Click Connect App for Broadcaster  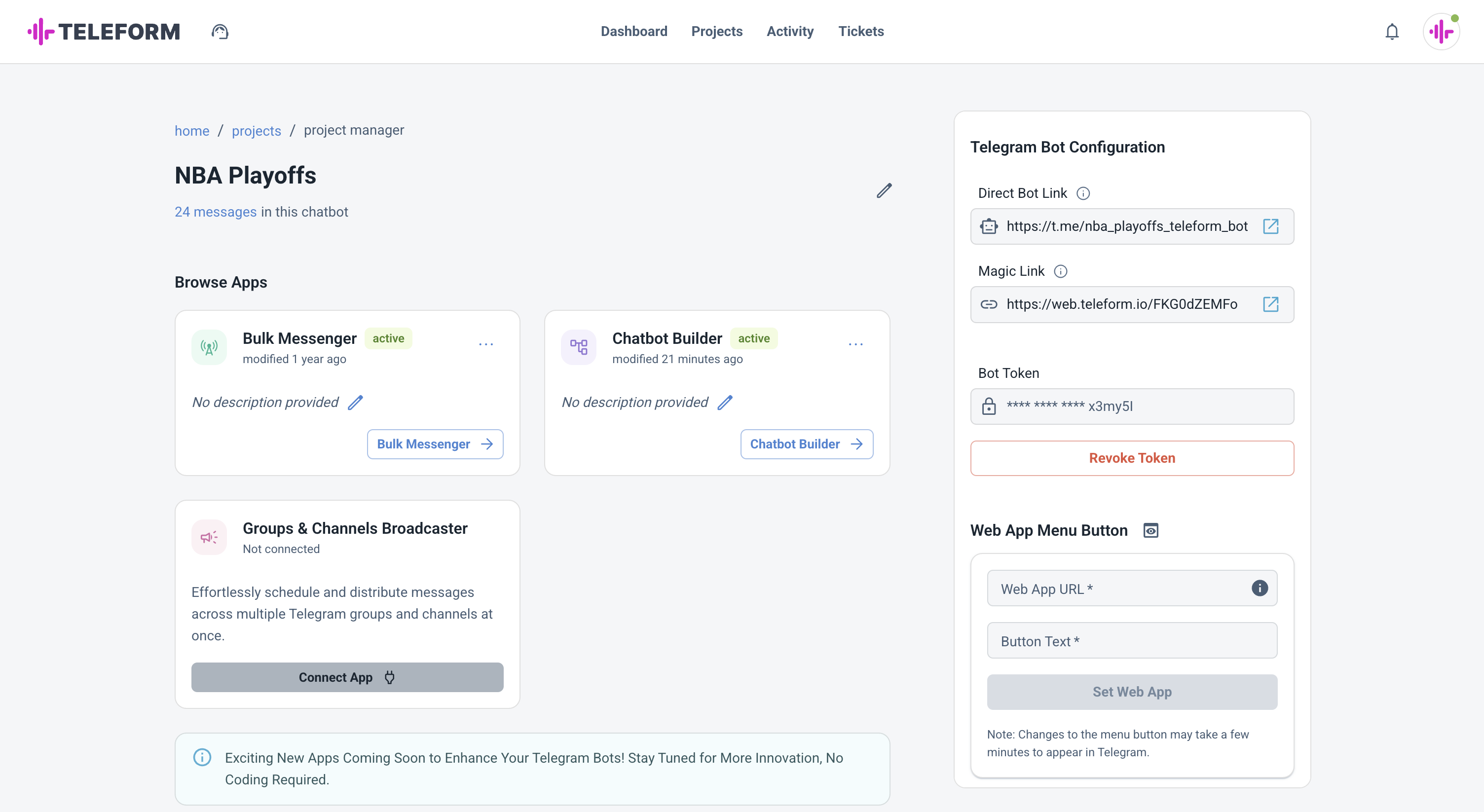tap(347, 677)
